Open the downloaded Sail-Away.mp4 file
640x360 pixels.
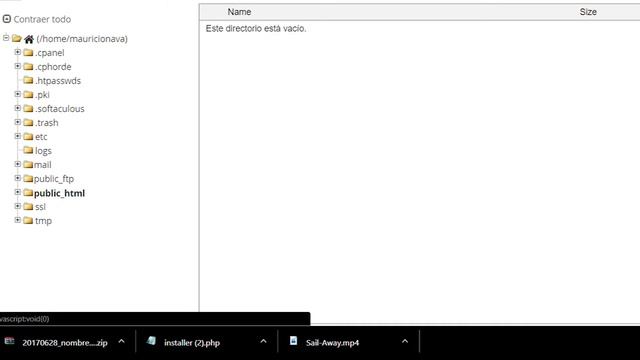coord(332,343)
